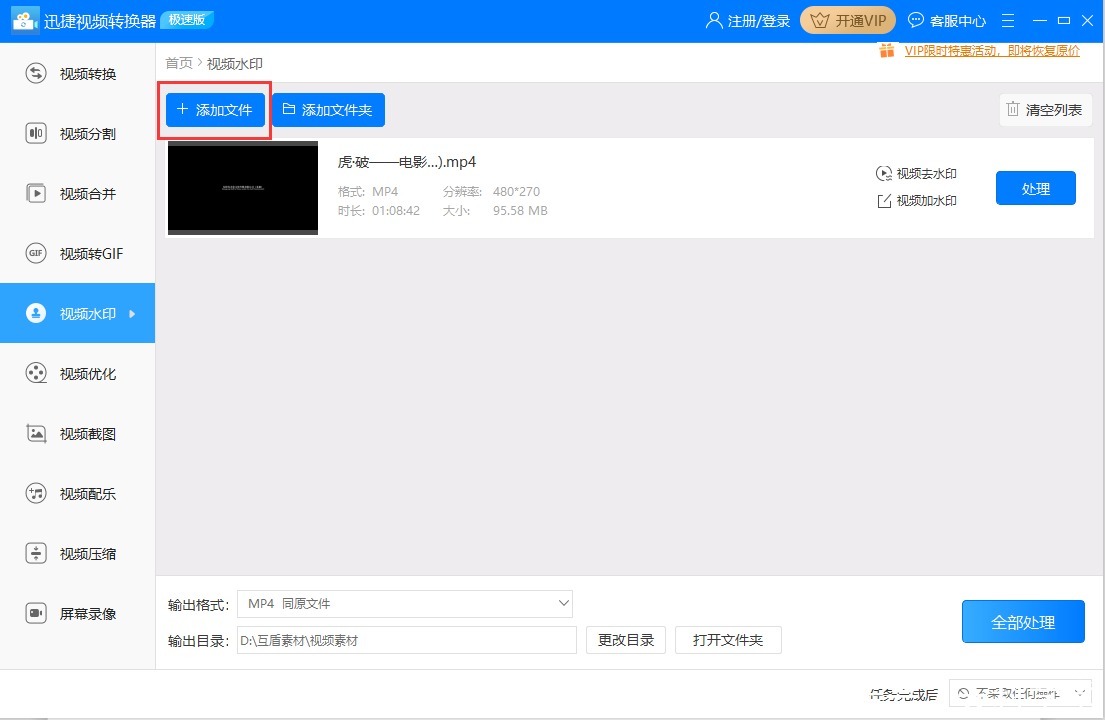The width and height of the screenshot is (1105, 720).
Task: Click the user profile icon
Action: (x=714, y=20)
